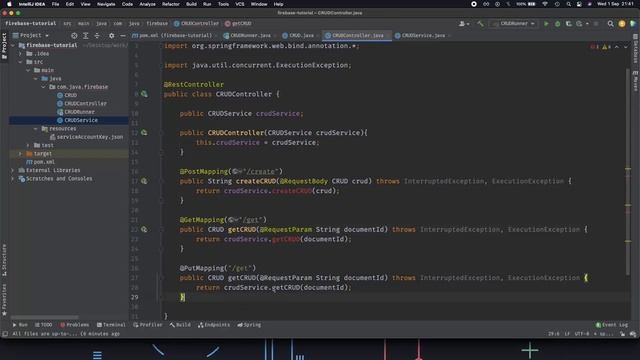The image size is (640, 360).
Task: Open the Terminal tool window
Action: pos(111,325)
